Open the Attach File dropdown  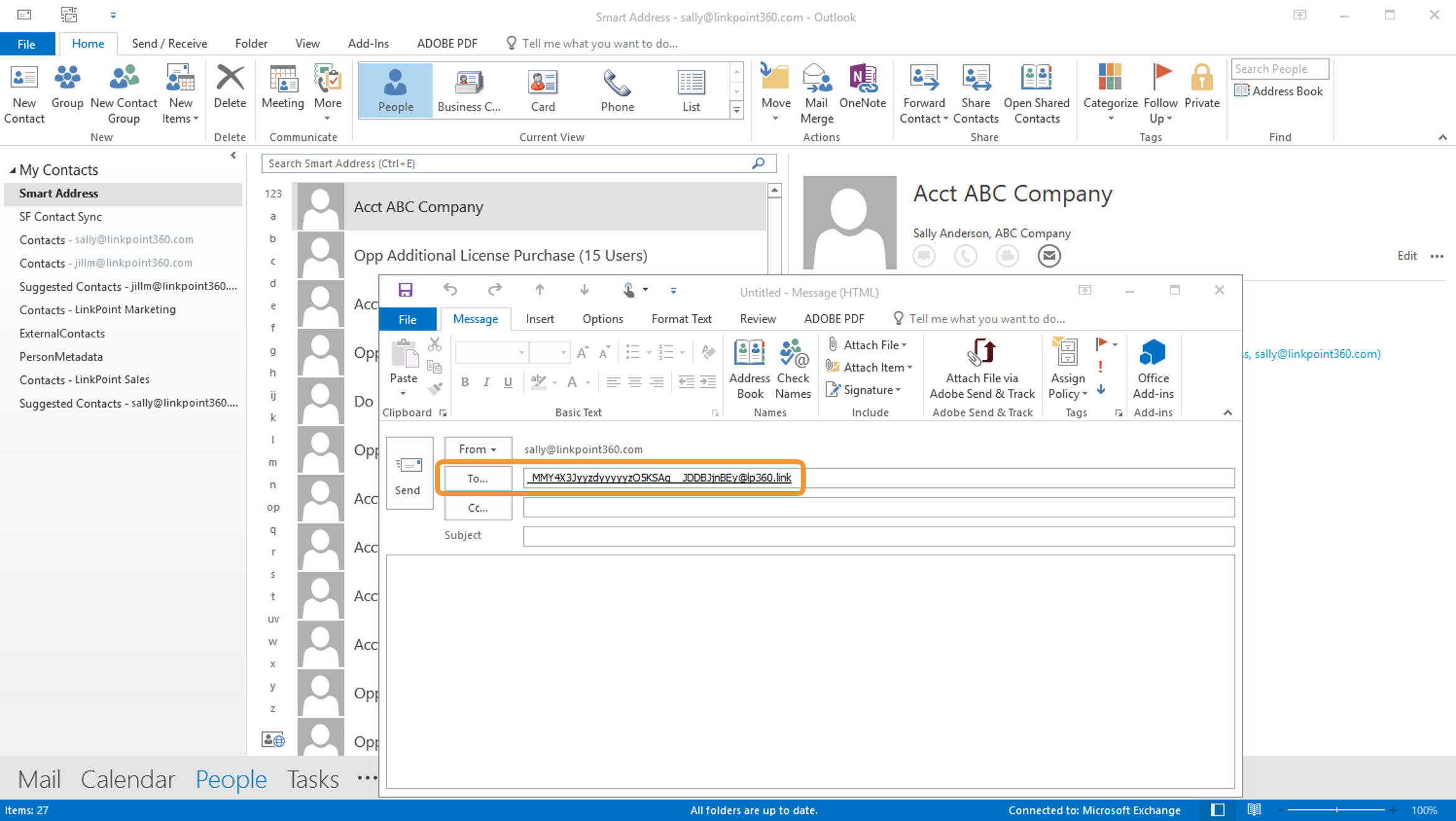[867, 345]
